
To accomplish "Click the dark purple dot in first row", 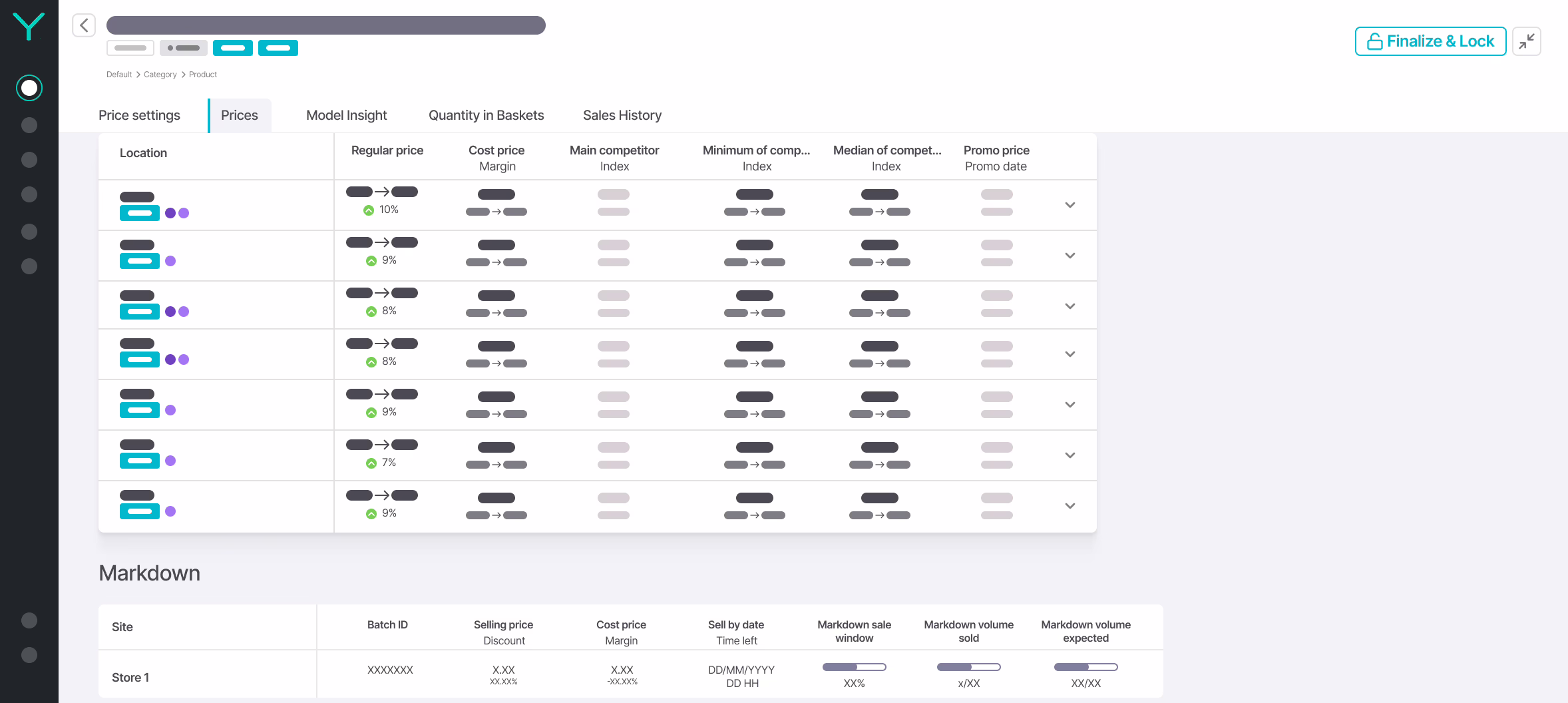I will tap(170, 213).
